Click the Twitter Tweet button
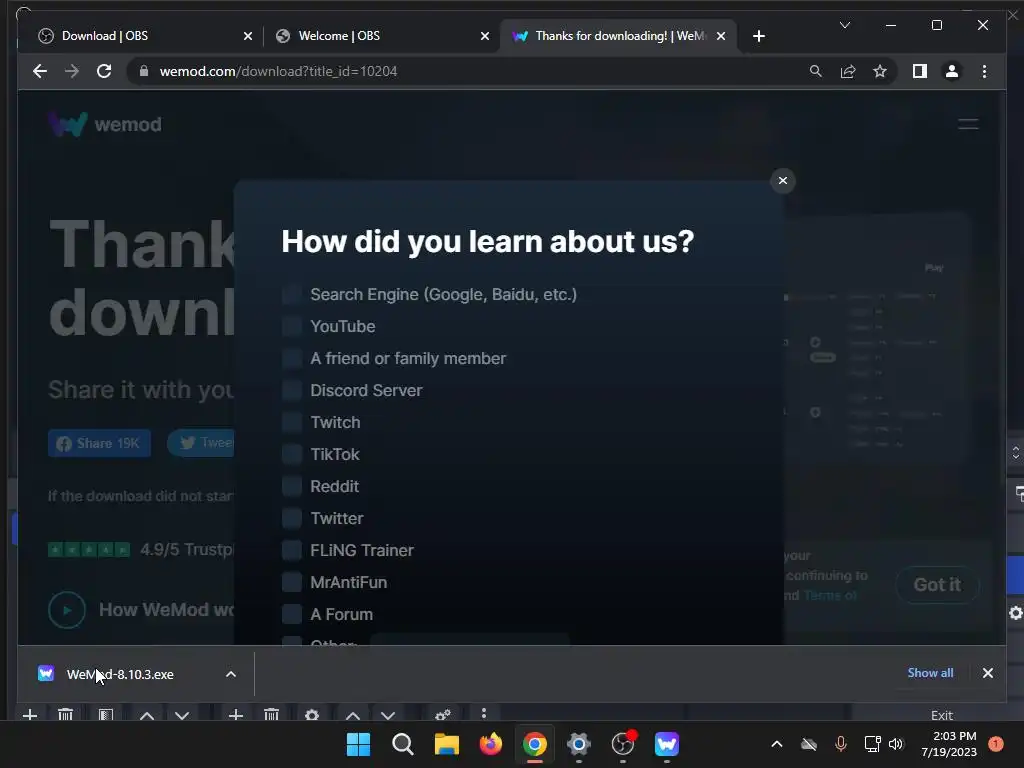The width and height of the screenshot is (1024, 768). [x=202, y=443]
